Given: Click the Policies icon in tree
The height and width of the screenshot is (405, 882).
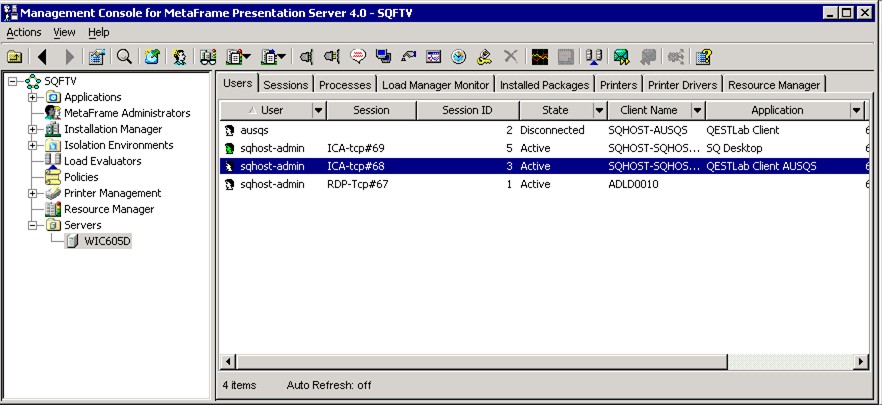Looking at the screenshot, I should tap(53, 177).
